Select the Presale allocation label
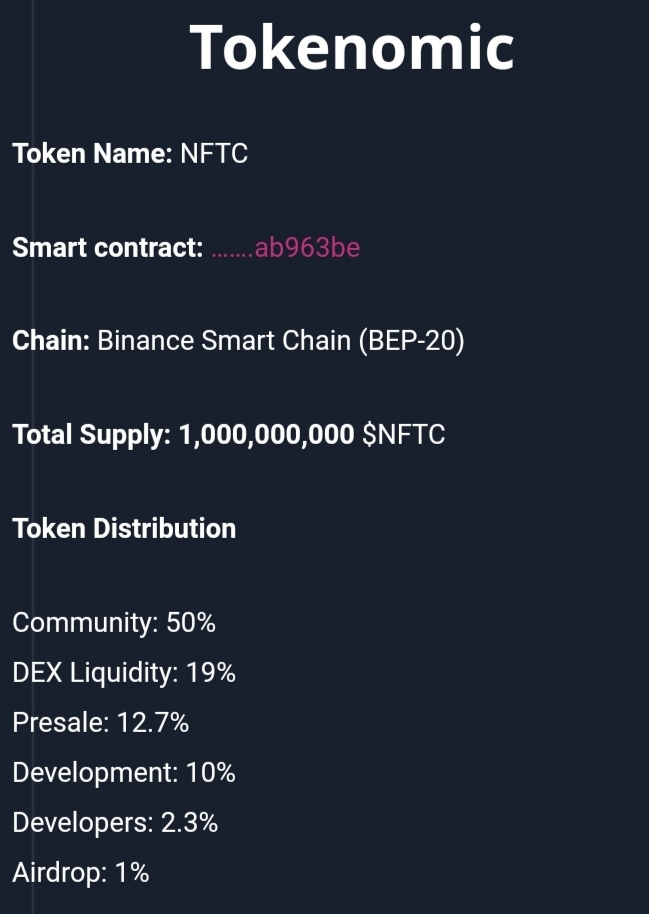The height and width of the screenshot is (914, 649). [x=60, y=723]
